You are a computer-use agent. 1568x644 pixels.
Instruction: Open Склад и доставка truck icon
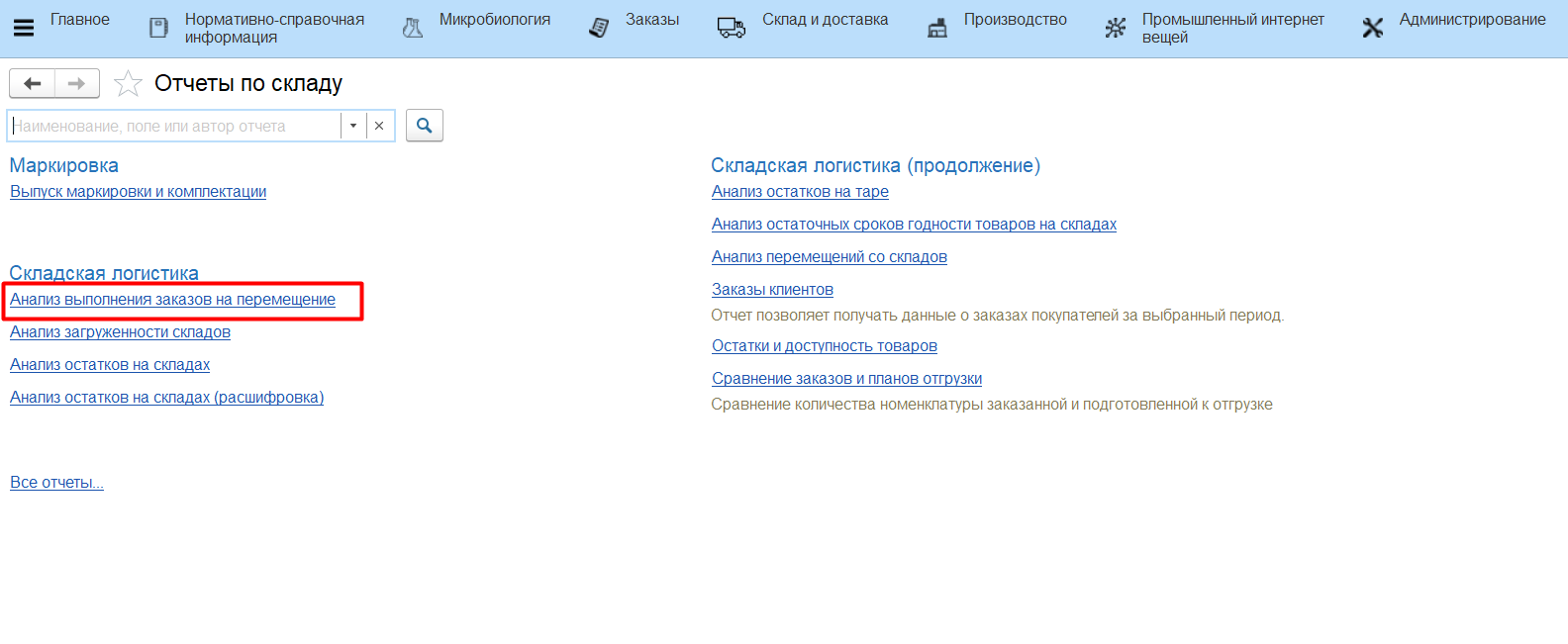[x=731, y=28]
